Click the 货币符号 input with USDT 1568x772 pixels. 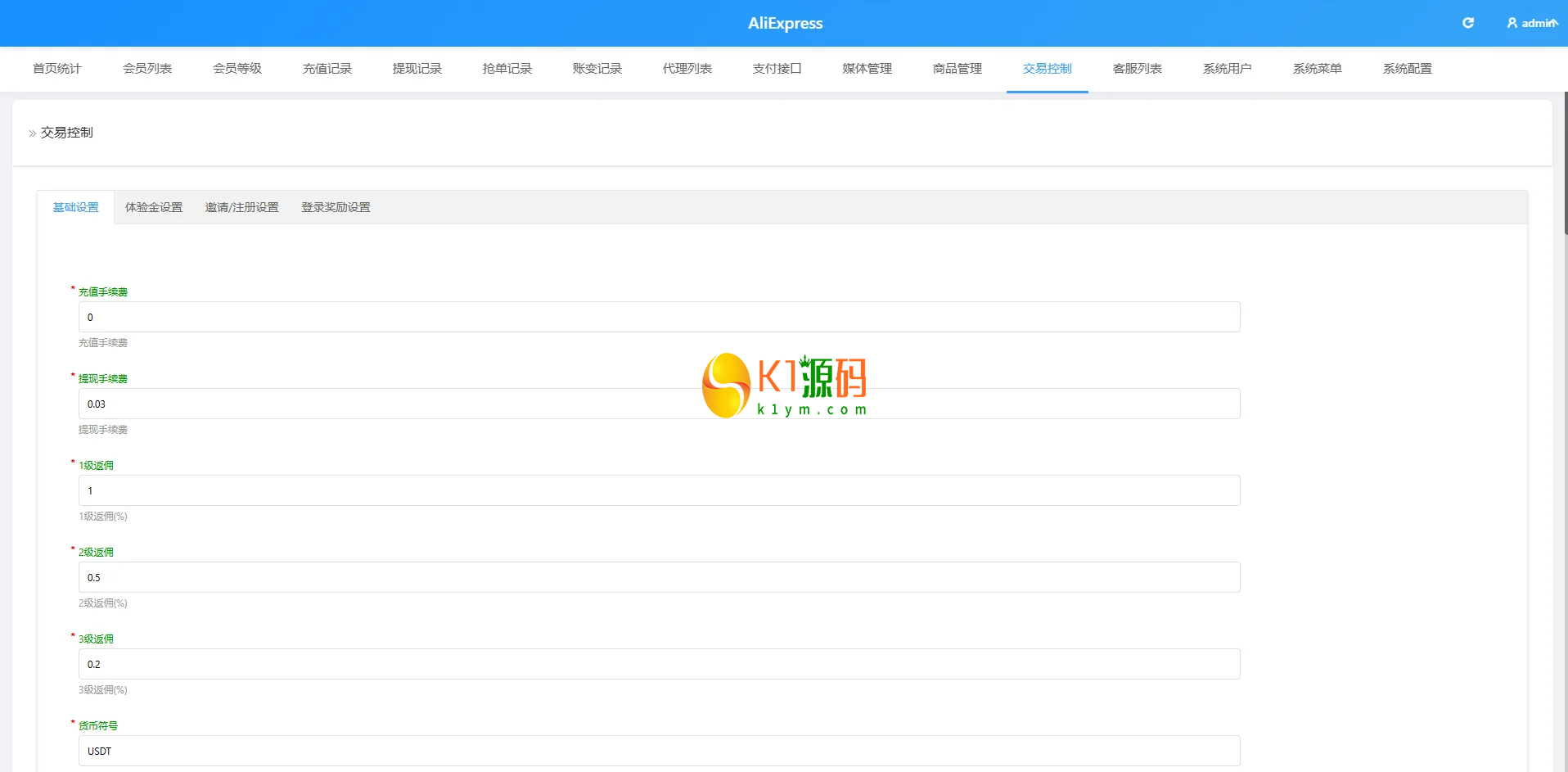click(660, 751)
